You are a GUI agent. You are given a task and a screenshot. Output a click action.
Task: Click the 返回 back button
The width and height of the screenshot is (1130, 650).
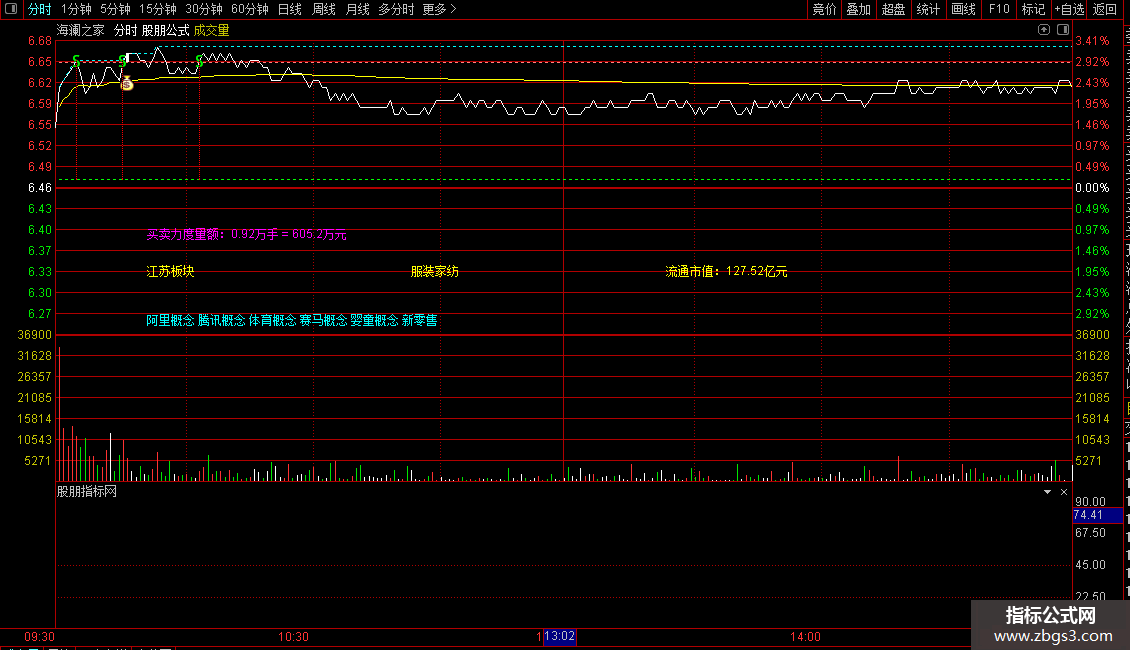[x=1104, y=9]
